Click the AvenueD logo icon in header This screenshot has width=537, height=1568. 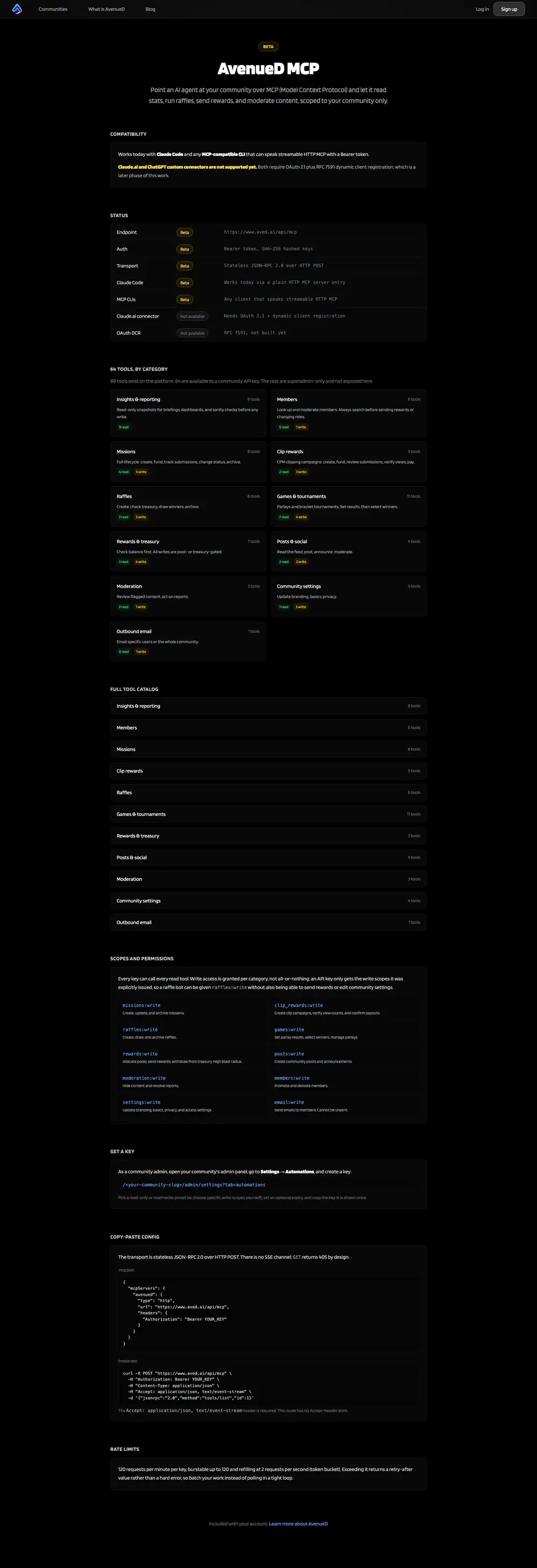(x=17, y=9)
